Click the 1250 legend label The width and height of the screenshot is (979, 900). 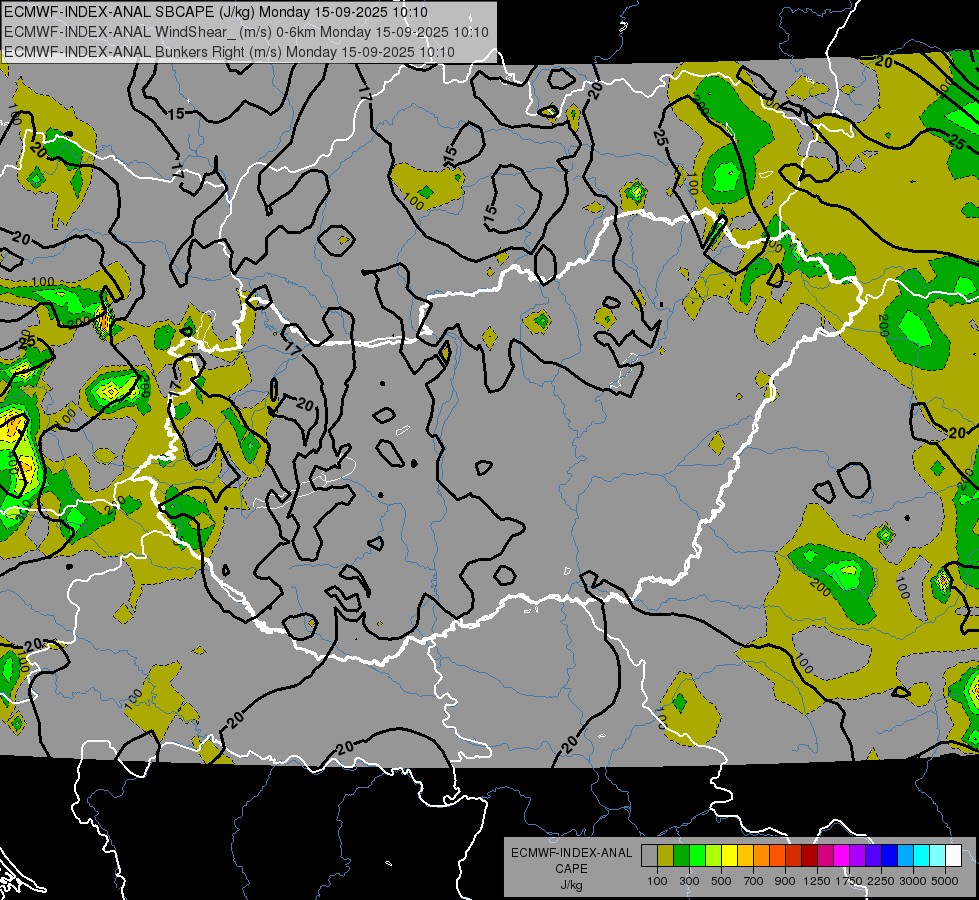[x=817, y=881]
